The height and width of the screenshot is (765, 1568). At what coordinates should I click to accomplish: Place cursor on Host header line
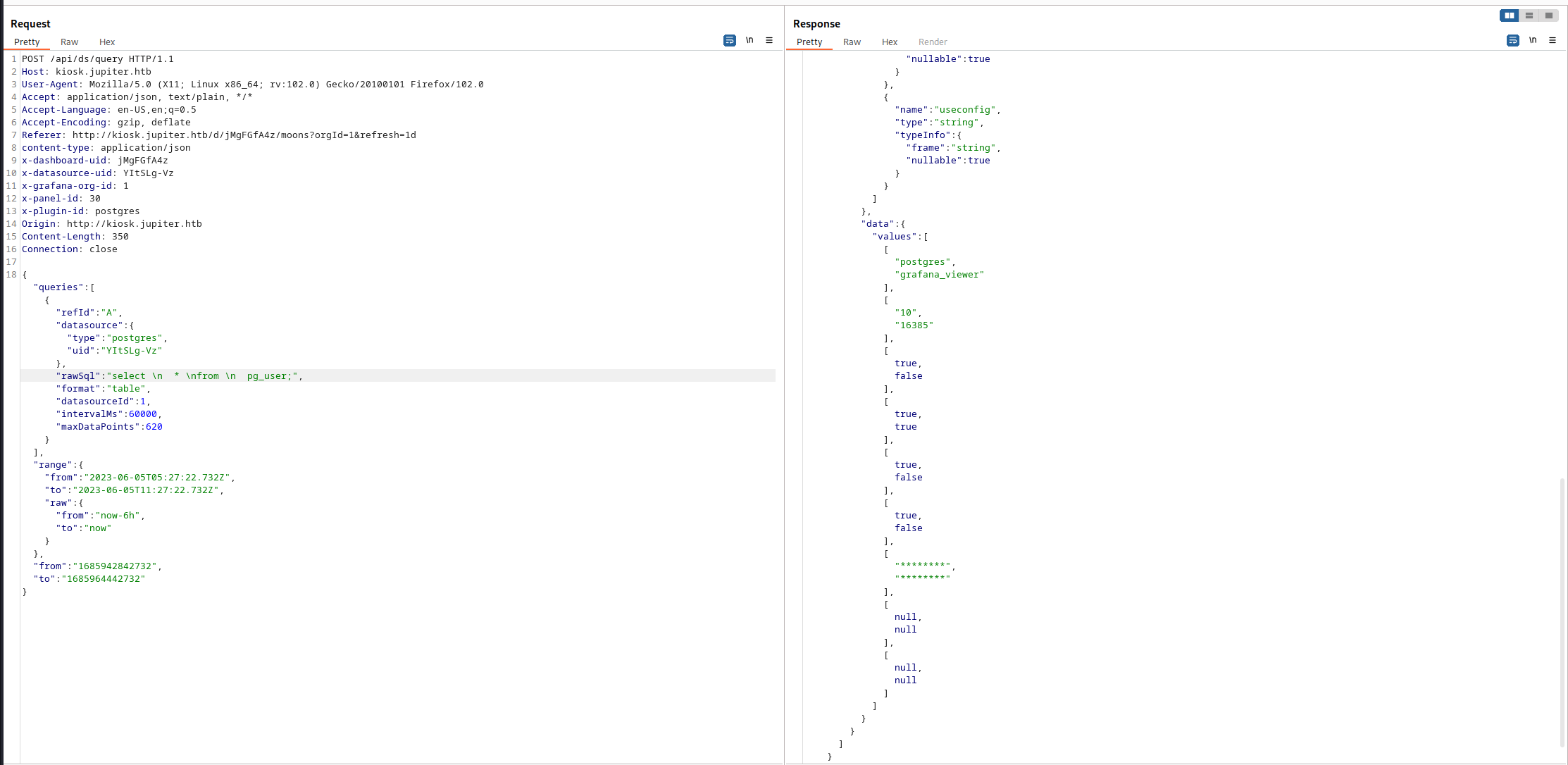tap(86, 72)
